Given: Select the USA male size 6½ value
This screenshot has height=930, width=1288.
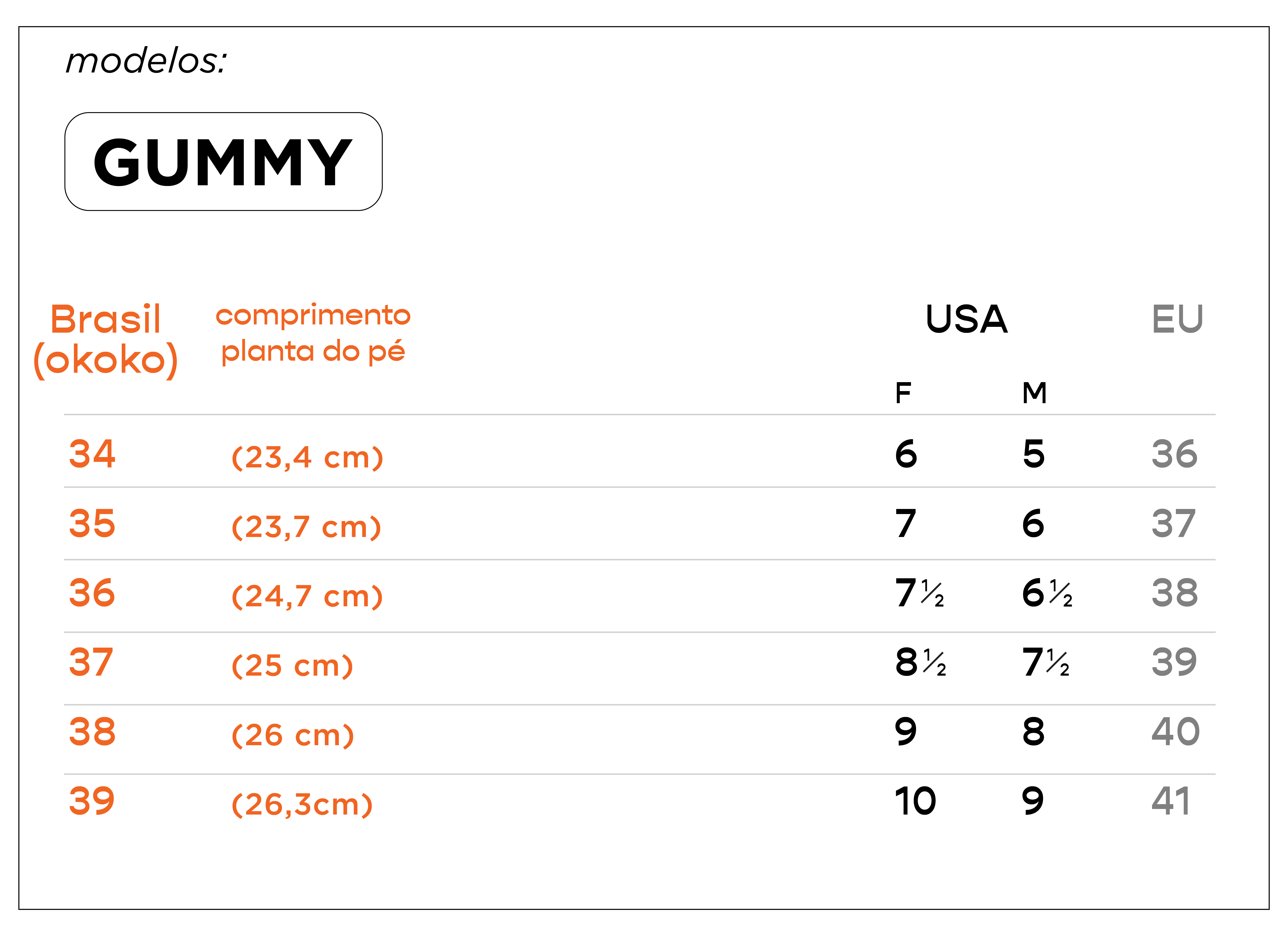Looking at the screenshot, I should pyautogui.click(x=1047, y=593).
